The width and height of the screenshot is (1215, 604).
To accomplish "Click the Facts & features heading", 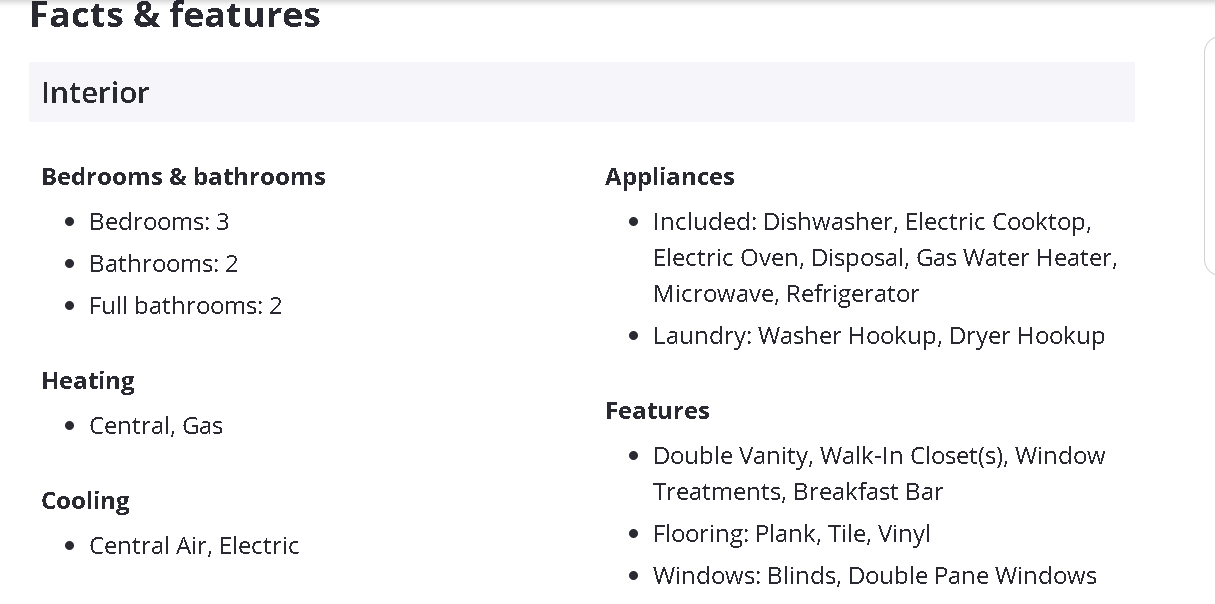I will (x=175, y=16).
